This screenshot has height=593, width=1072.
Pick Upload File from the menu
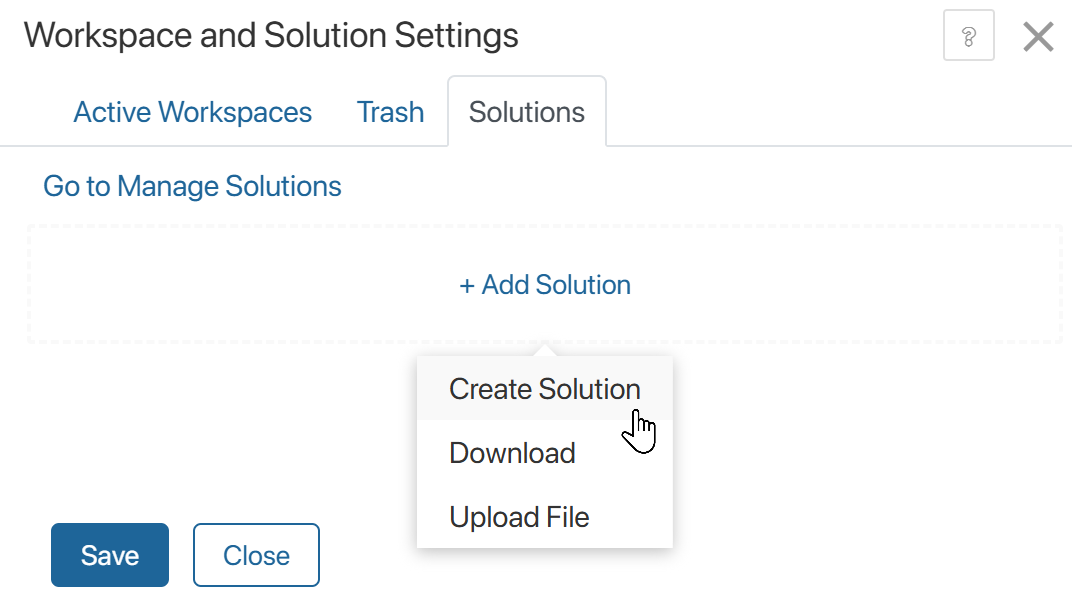519,517
